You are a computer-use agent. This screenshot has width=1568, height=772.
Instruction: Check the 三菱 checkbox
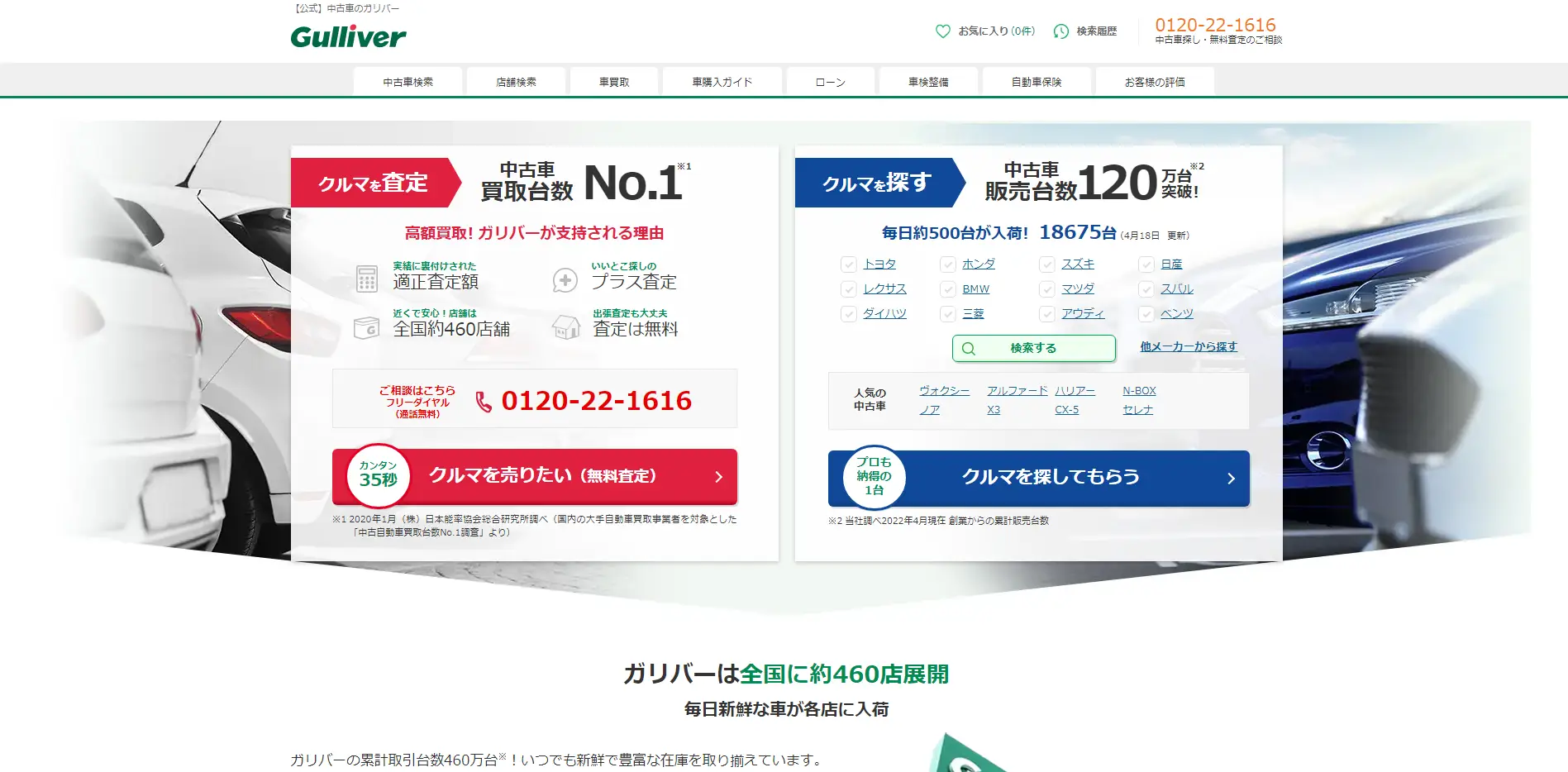pyautogui.click(x=947, y=314)
